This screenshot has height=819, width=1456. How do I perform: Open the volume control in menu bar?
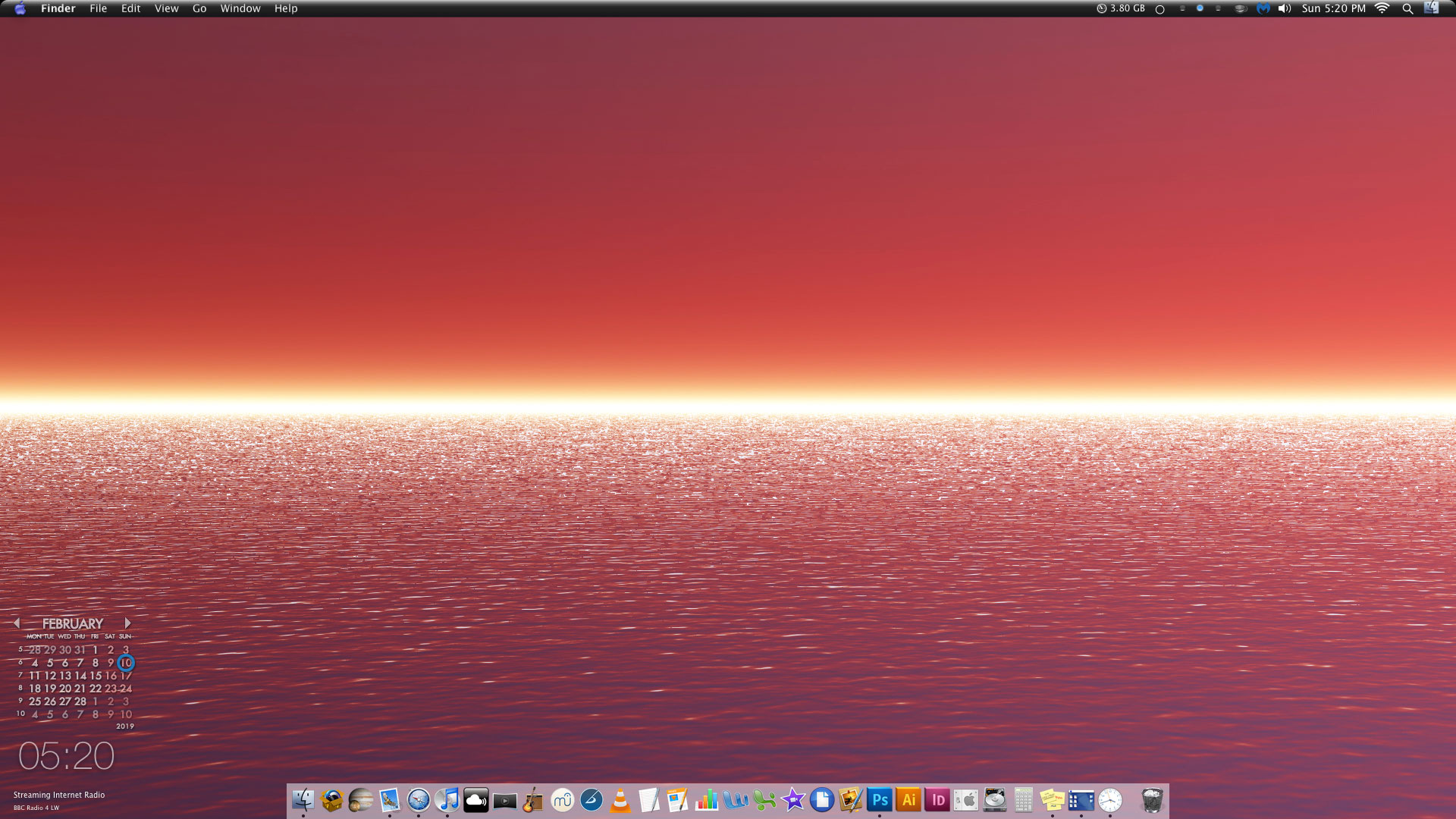(x=1284, y=8)
